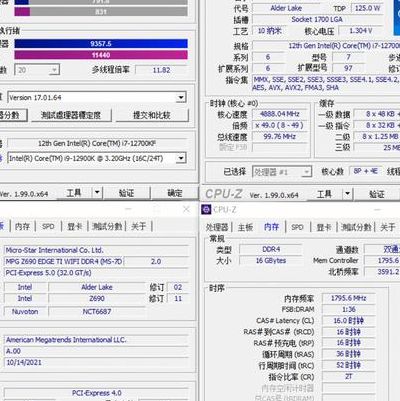Click the PCI-Express 5.0 (32.0 GT/s) field
400x401 pixels.
[97, 273]
